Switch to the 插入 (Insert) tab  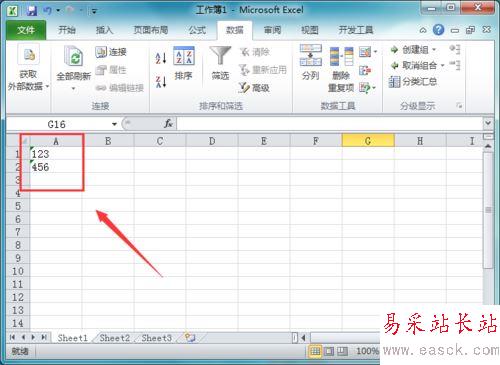tap(104, 30)
